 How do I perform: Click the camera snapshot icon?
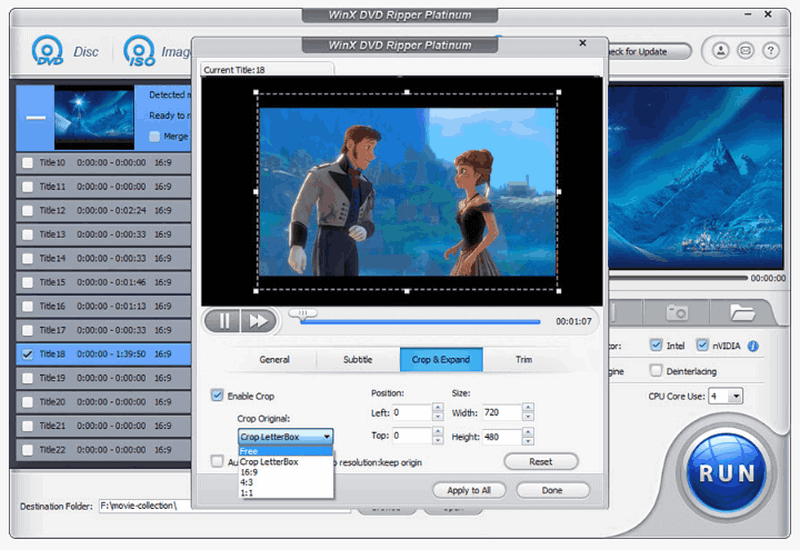pos(677,312)
